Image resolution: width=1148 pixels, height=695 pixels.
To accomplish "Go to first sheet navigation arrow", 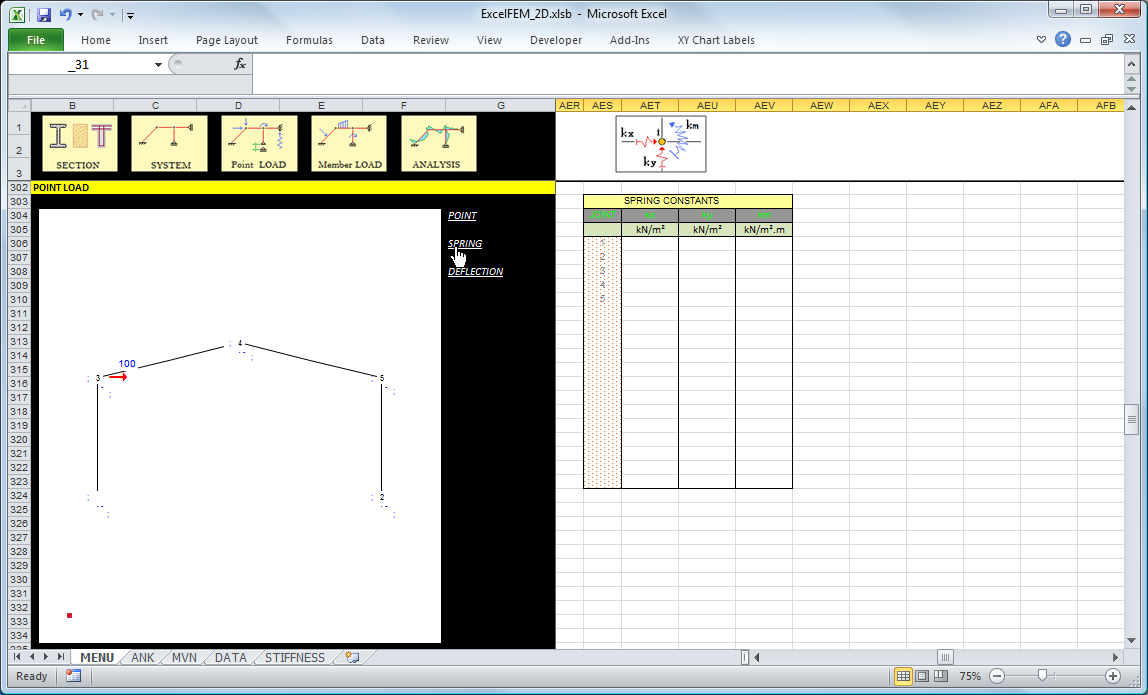I will pos(17,658).
